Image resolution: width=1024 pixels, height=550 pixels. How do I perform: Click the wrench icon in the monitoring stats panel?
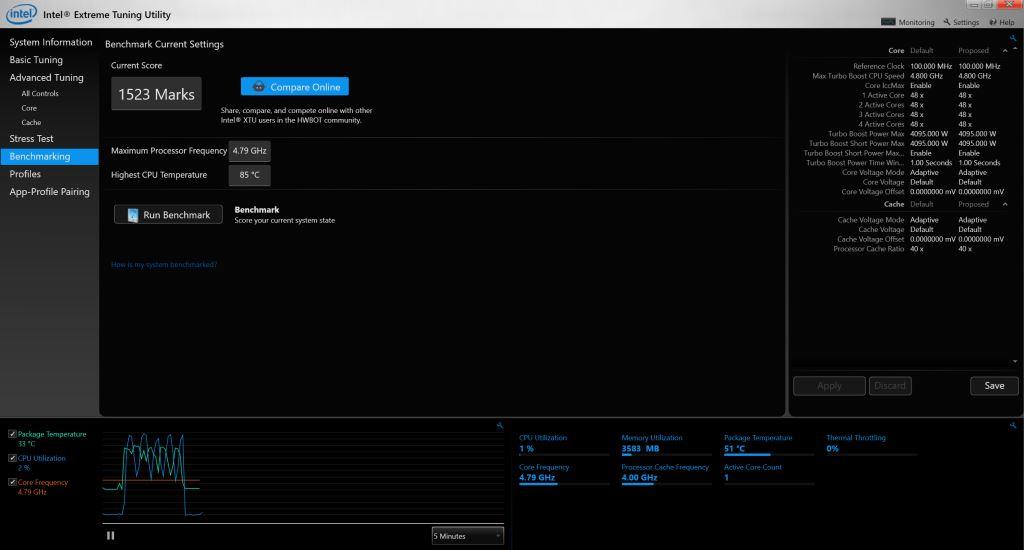pos(1013,425)
